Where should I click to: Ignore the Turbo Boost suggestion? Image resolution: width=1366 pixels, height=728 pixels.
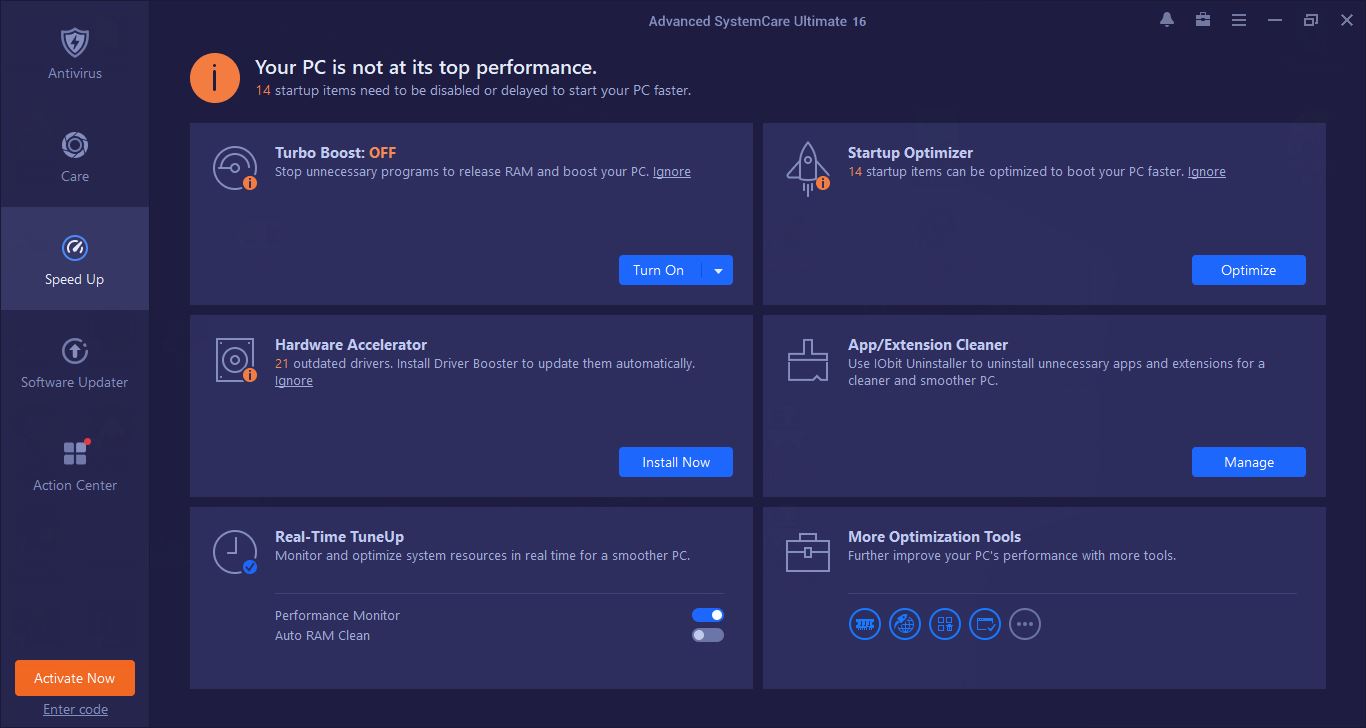pos(672,172)
